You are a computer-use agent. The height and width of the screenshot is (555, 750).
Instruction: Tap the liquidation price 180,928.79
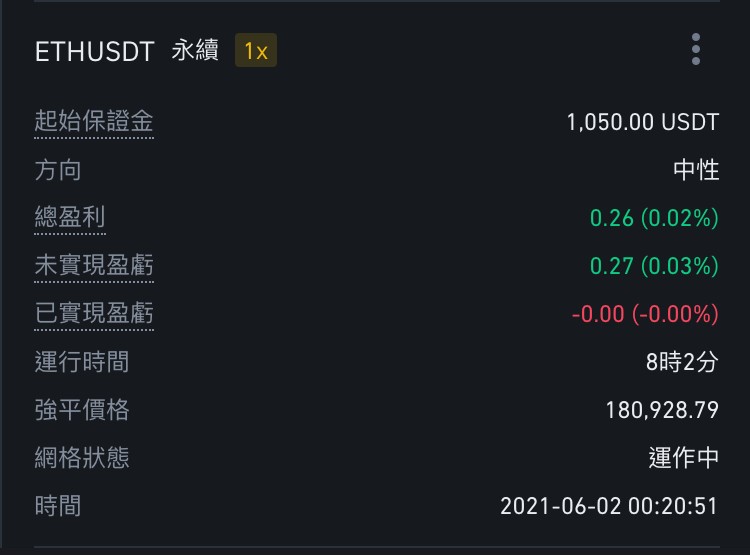click(x=662, y=410)
